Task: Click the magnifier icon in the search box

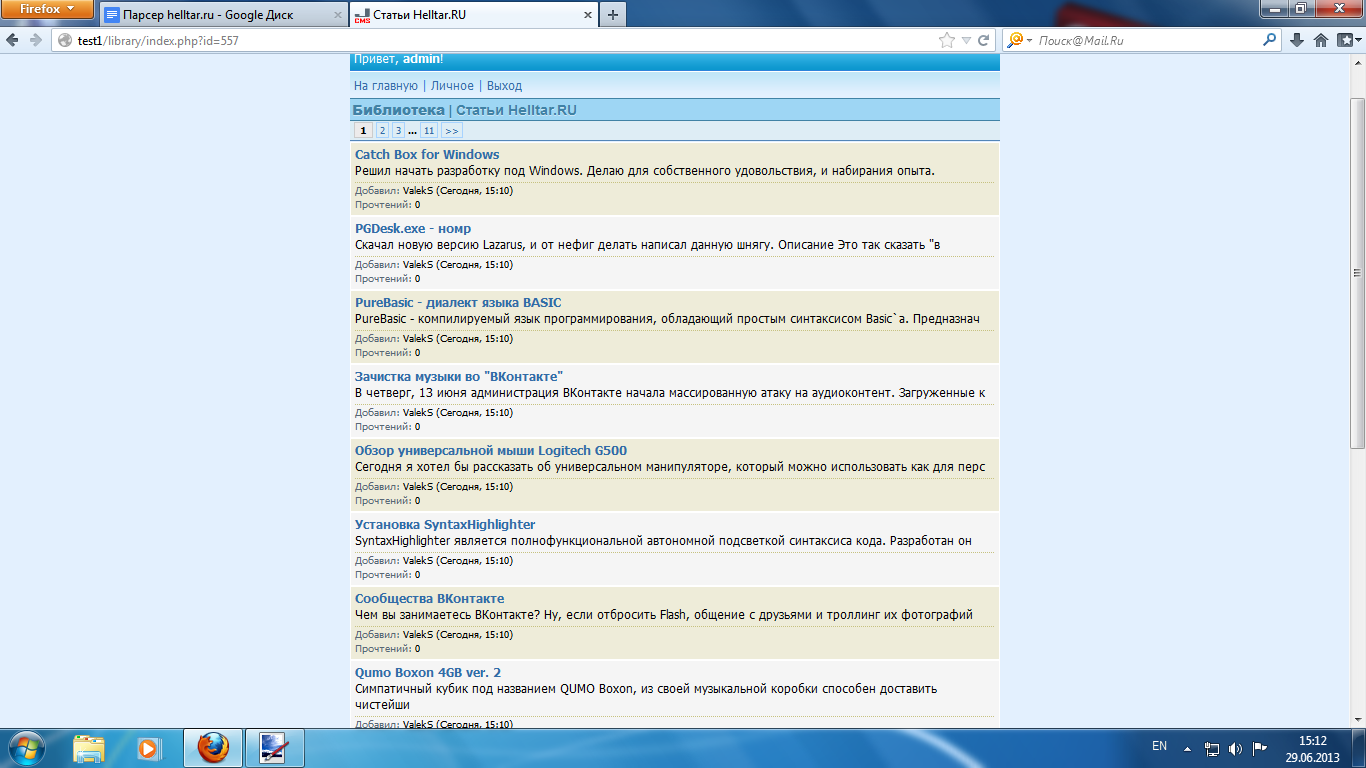Action: click(x=1270, y=40)
